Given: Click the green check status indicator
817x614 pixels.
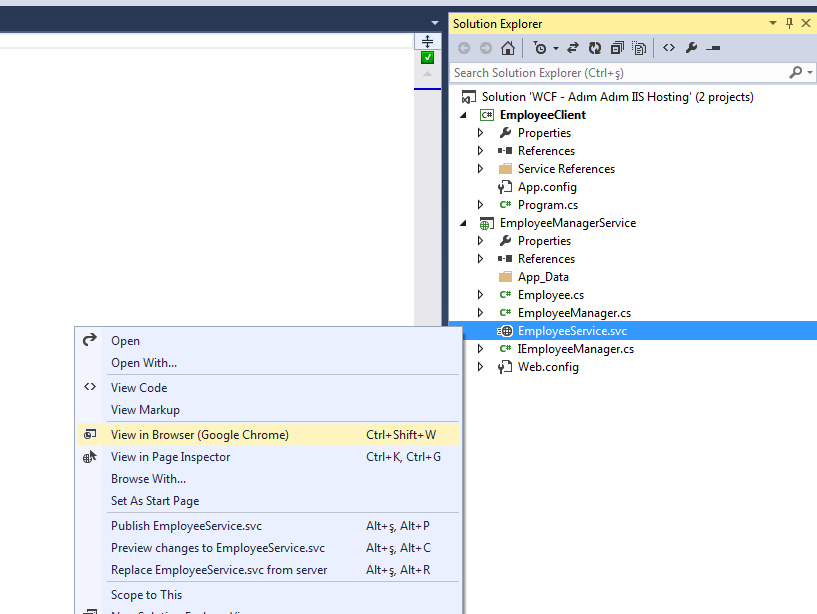Looking at the screenshot, I should [427, 57].
